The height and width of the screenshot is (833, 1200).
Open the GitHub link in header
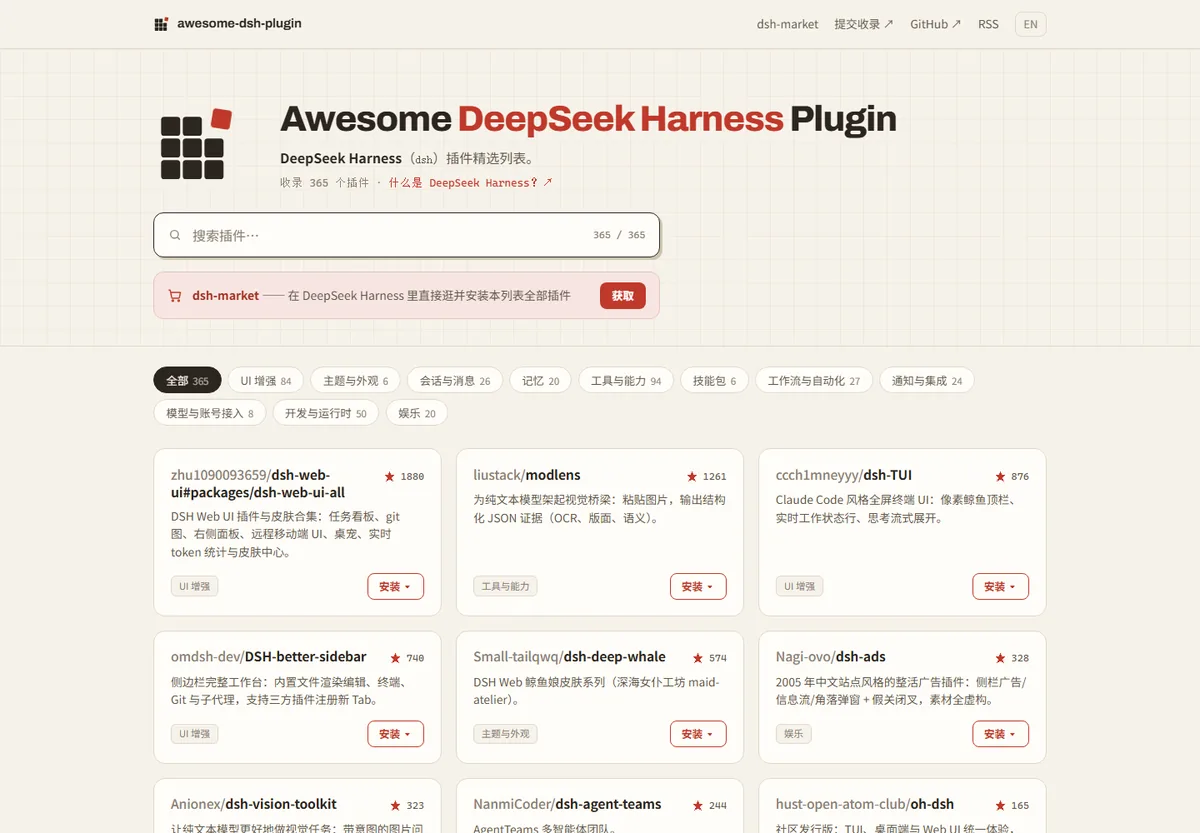[x=936, y=24]
